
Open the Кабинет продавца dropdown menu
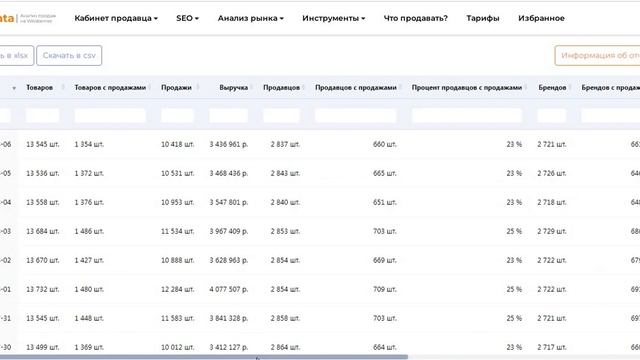[116, 18]
